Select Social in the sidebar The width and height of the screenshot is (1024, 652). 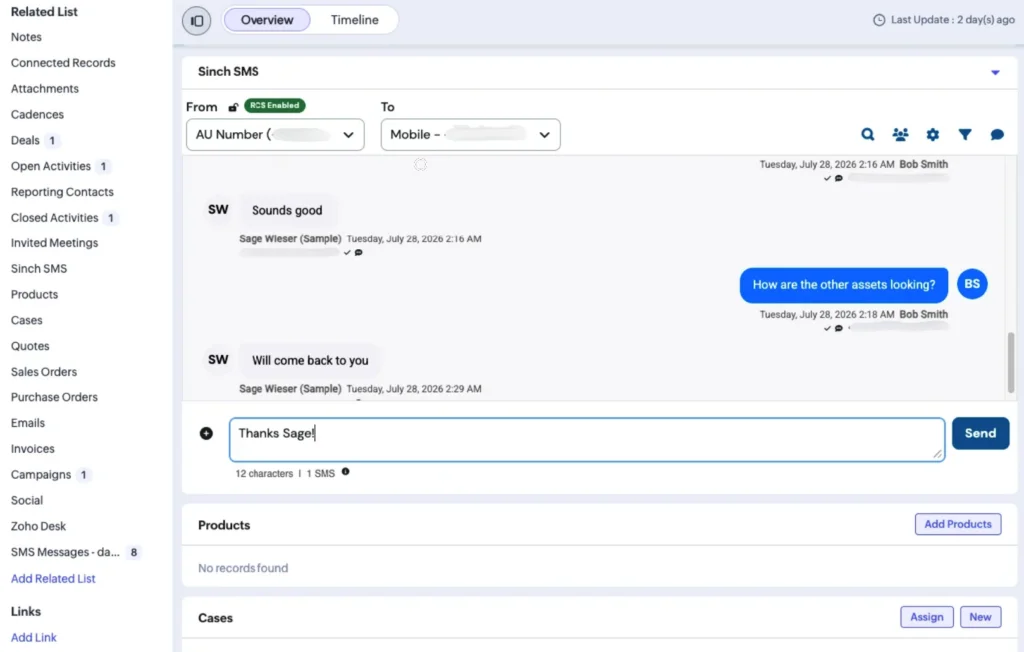pyautogui.click(x=26, y=500)
